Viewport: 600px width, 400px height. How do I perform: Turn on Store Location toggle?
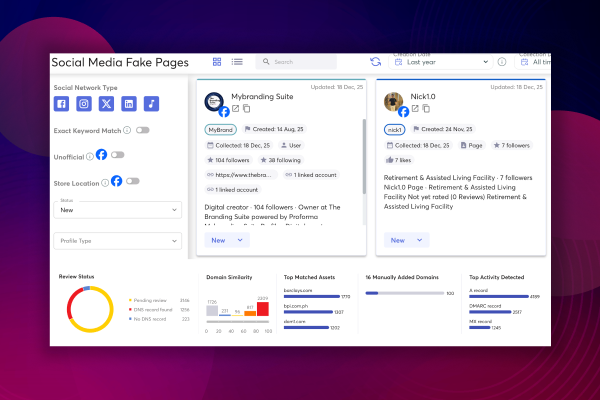tap(131, 181)
